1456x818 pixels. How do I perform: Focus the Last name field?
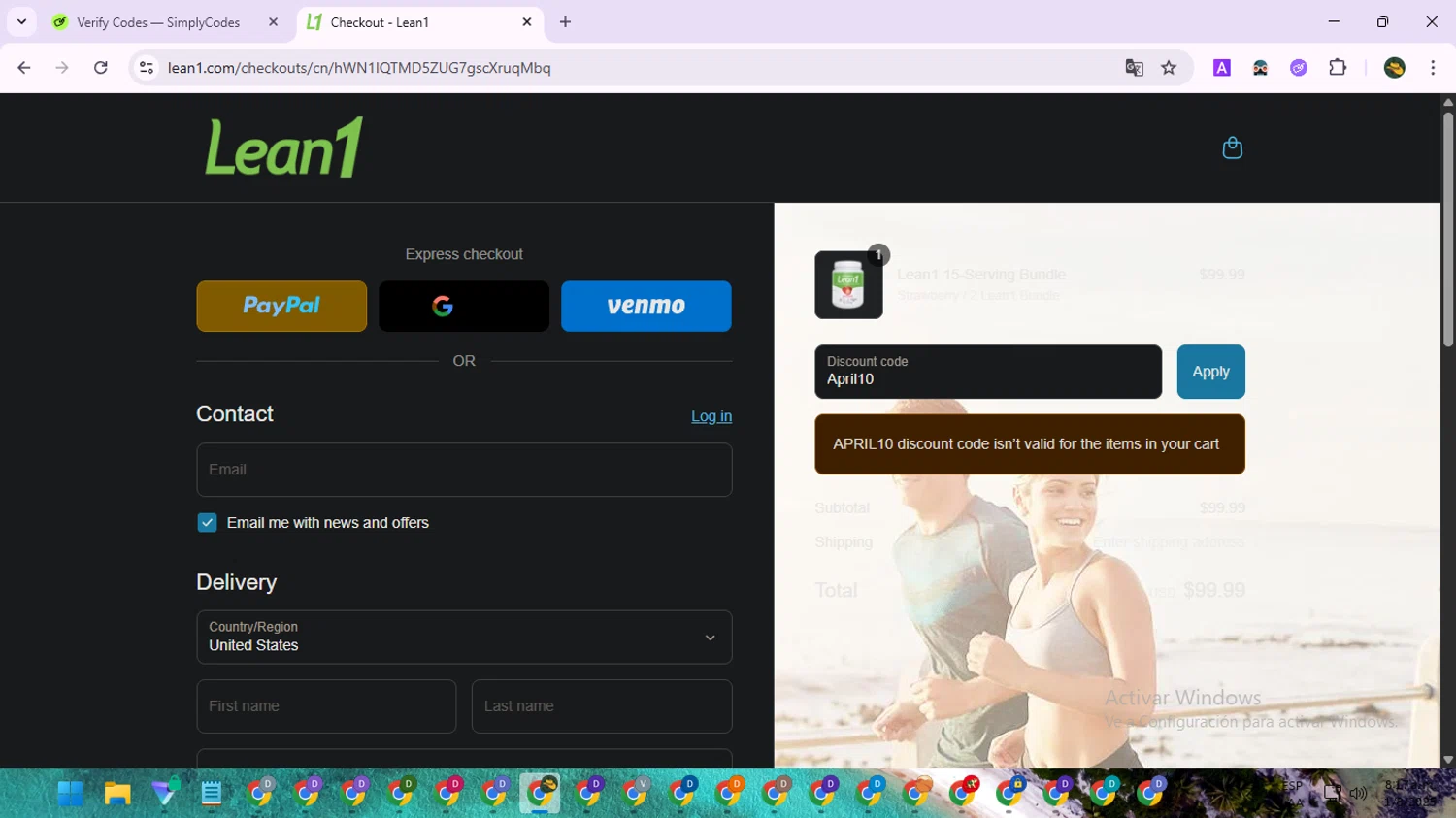(x=602, y=706)
